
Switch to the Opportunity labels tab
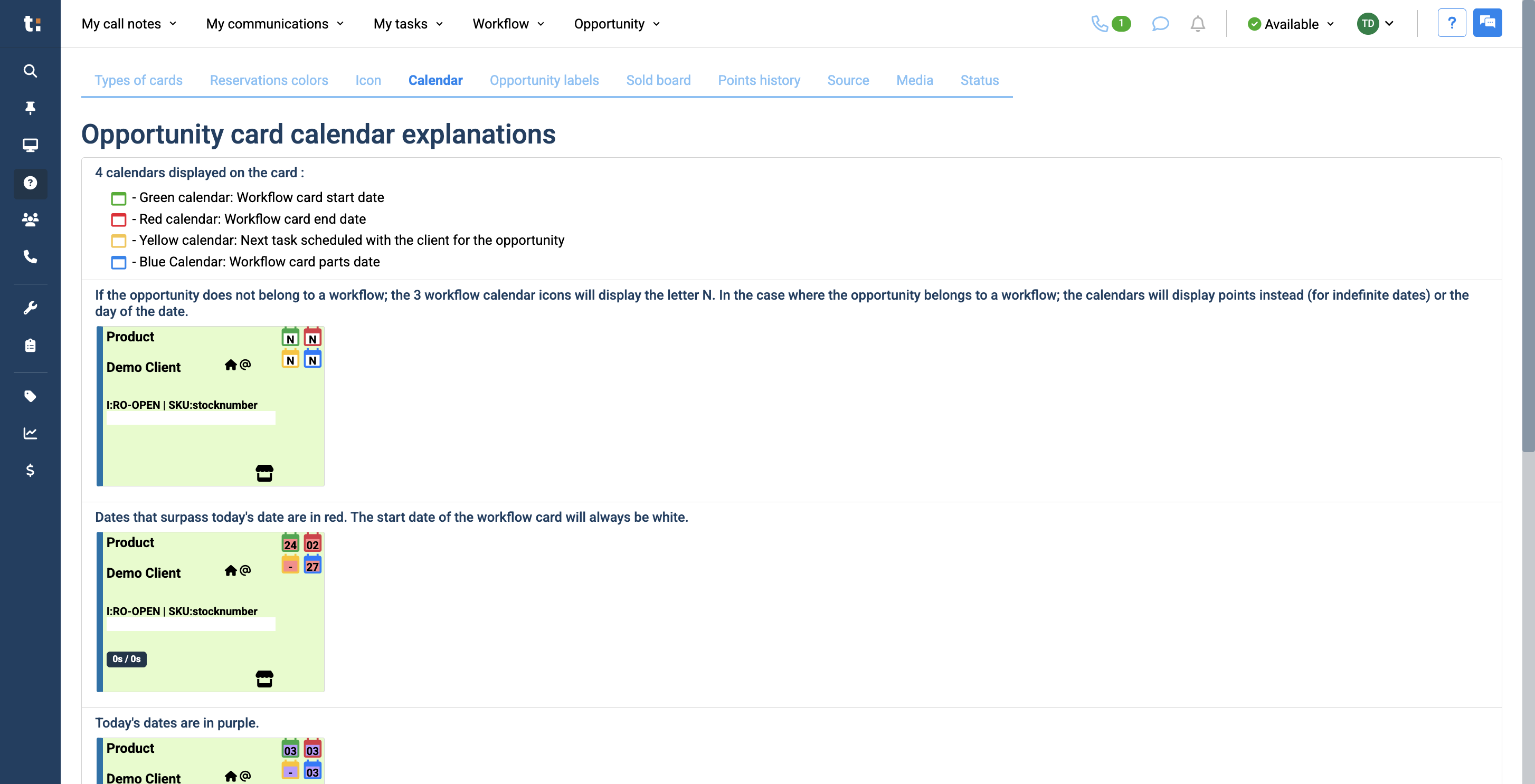pos(544,80)
